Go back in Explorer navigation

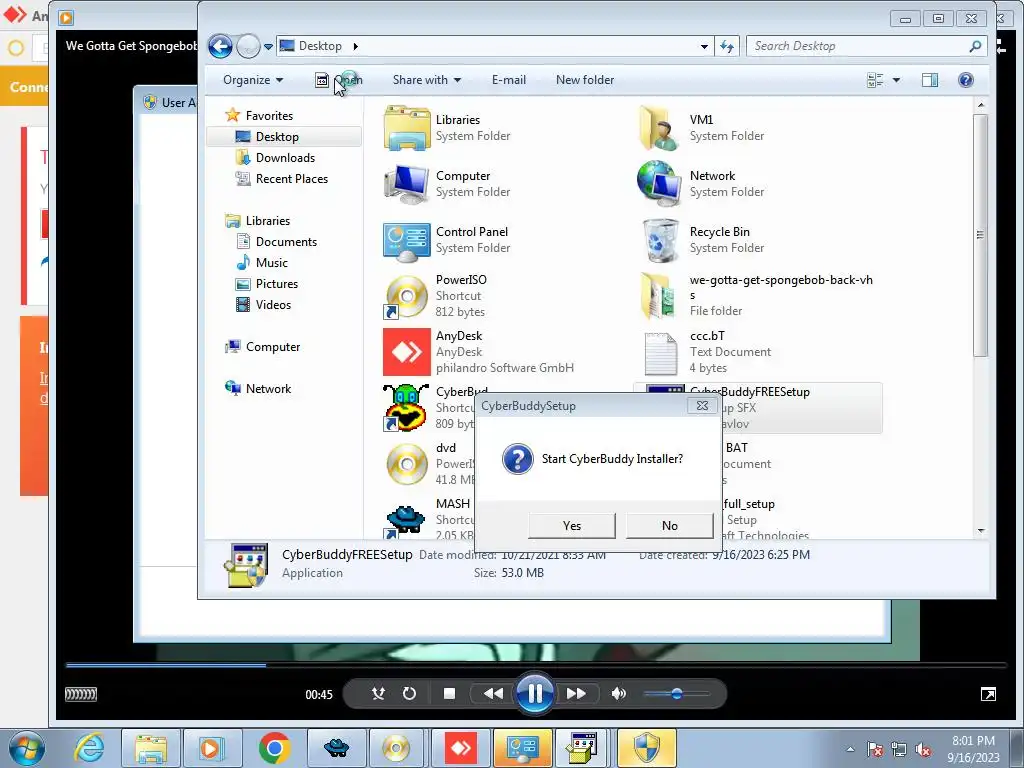[x=220, y=46]
